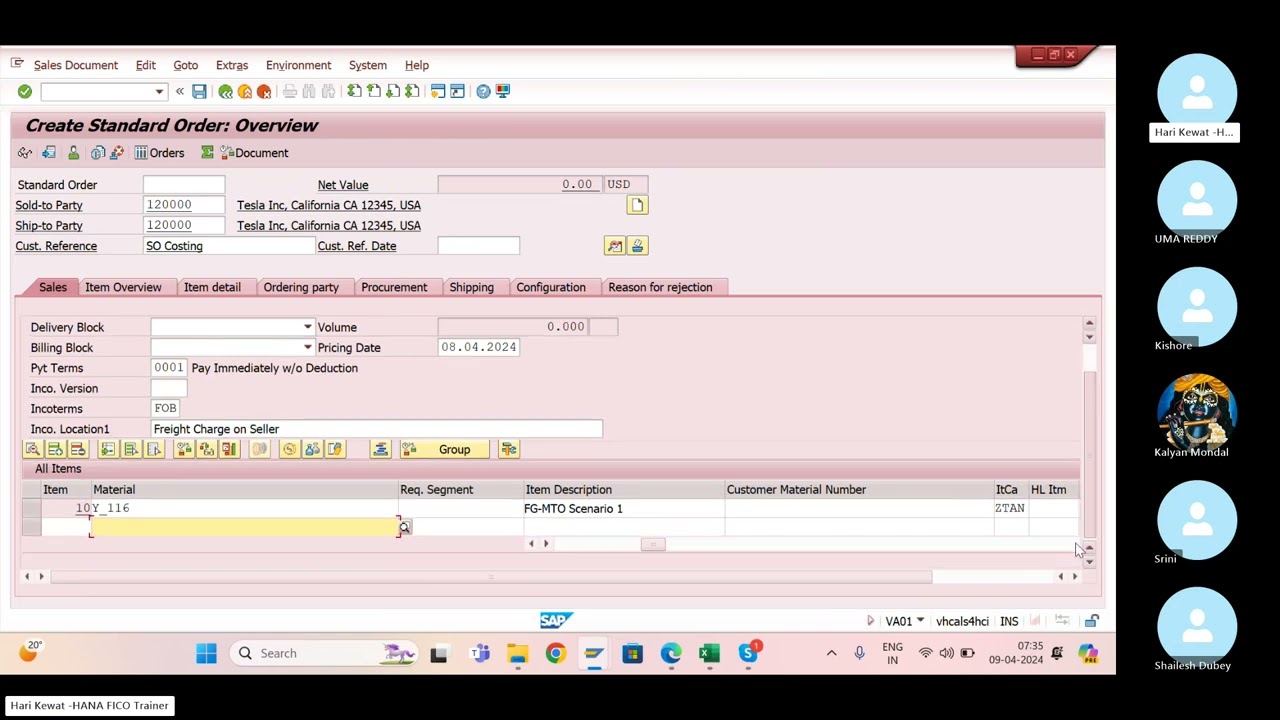Click the Inco. Version input field
This screenshot has height=720, width=1280.
pyautogui.click(x=169, y=388)
